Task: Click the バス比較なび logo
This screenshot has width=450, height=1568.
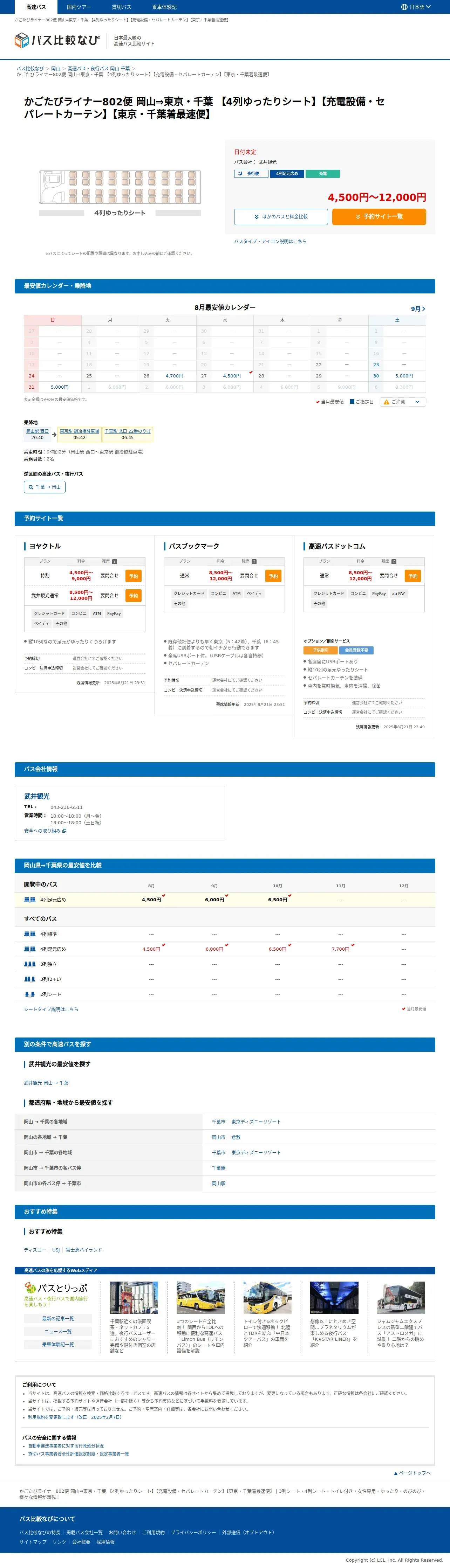Action: [x=57, y=40]
